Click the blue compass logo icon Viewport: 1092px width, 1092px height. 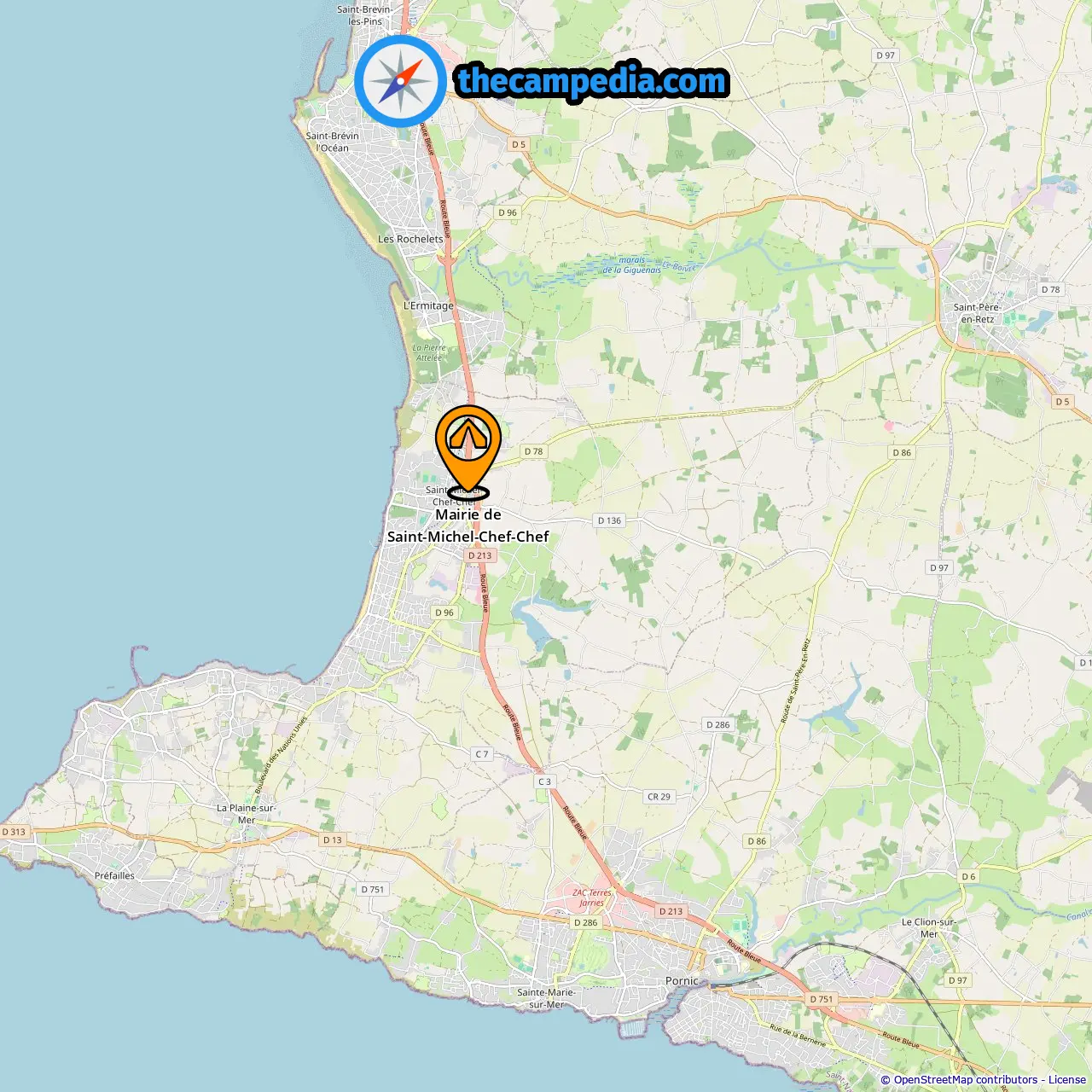(x=400, y=81)
